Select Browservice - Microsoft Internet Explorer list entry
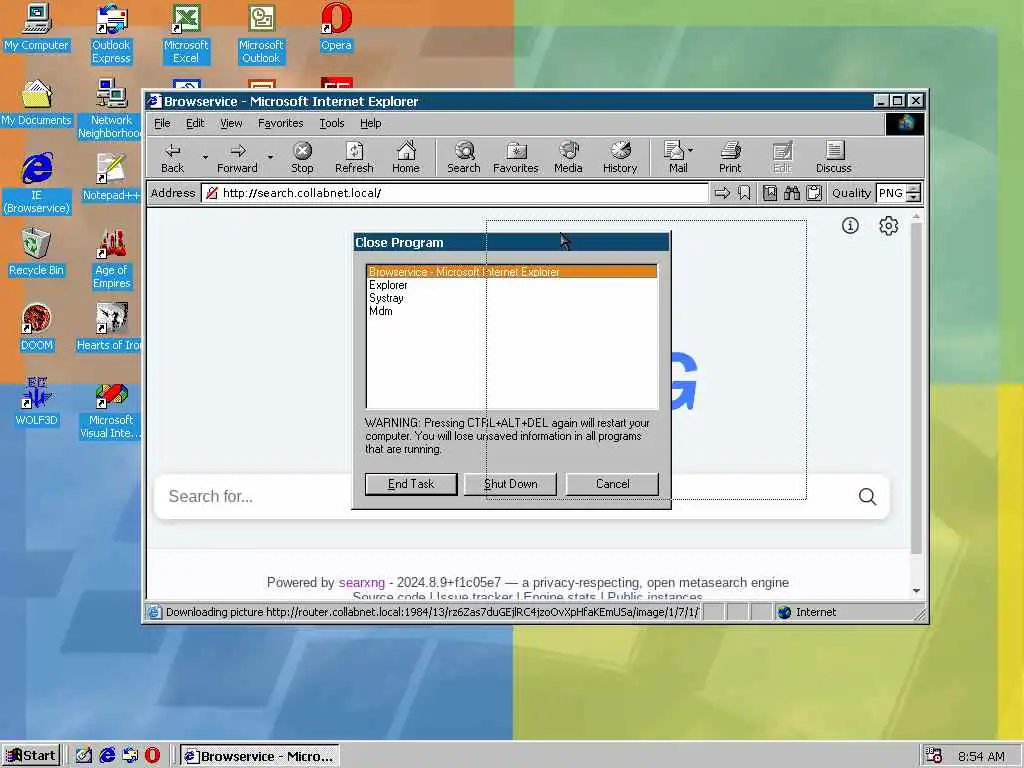Image resolution: width=1024 pixels, height=768 pixels. pyautogui.click(x=511, y=272)
